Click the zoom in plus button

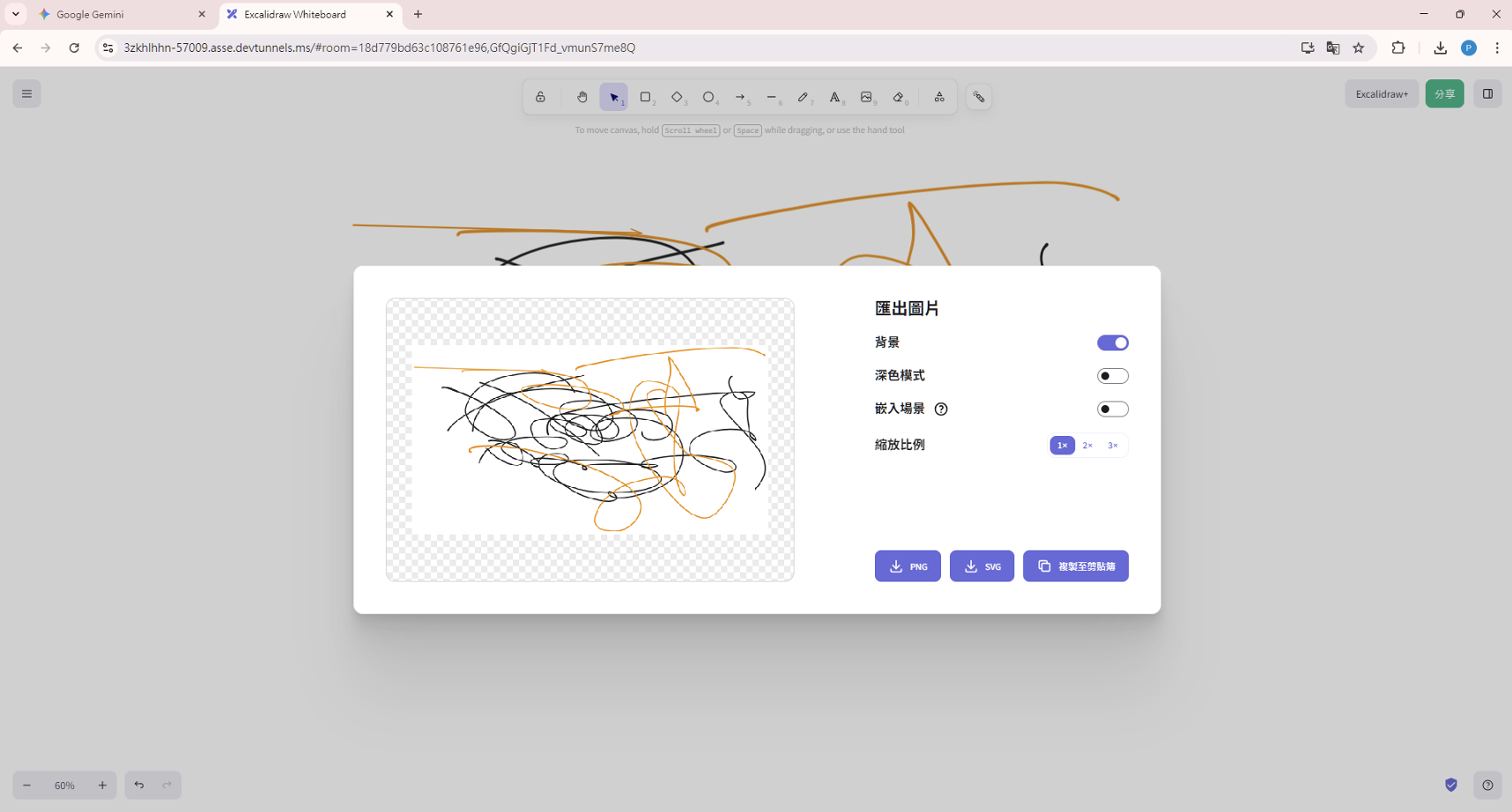coord(102,786)
